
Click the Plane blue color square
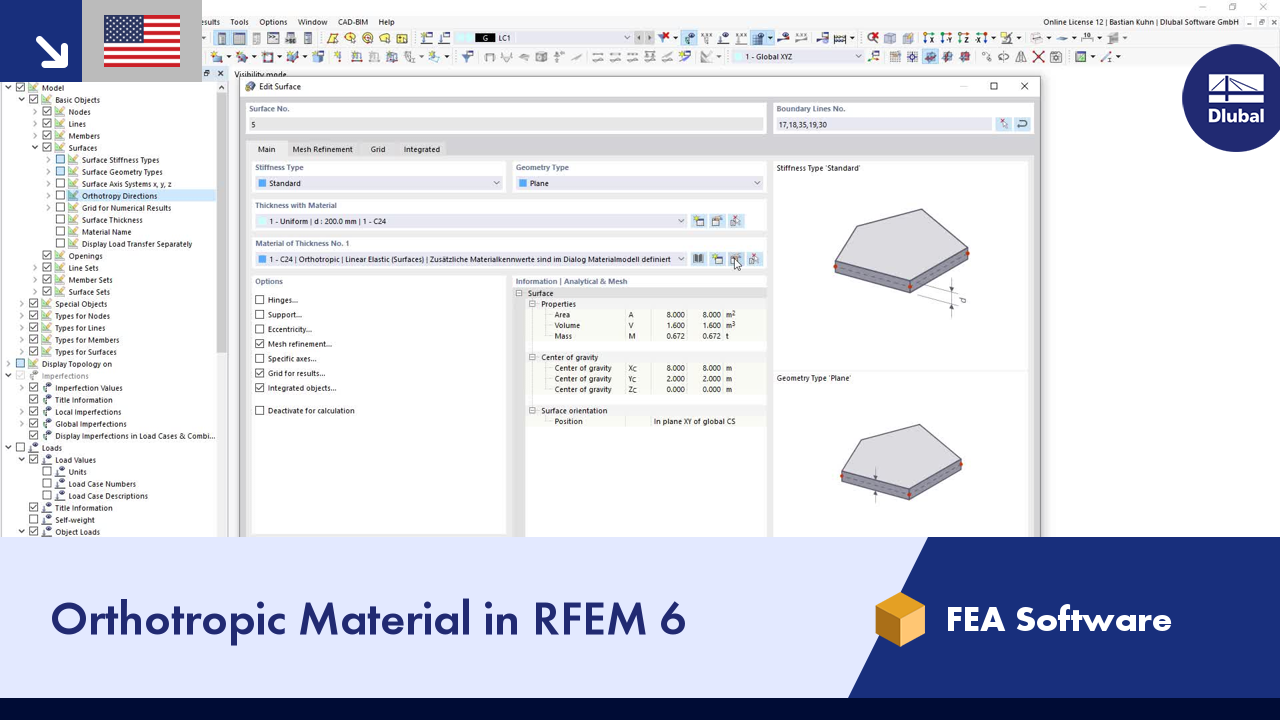point(523,184)
